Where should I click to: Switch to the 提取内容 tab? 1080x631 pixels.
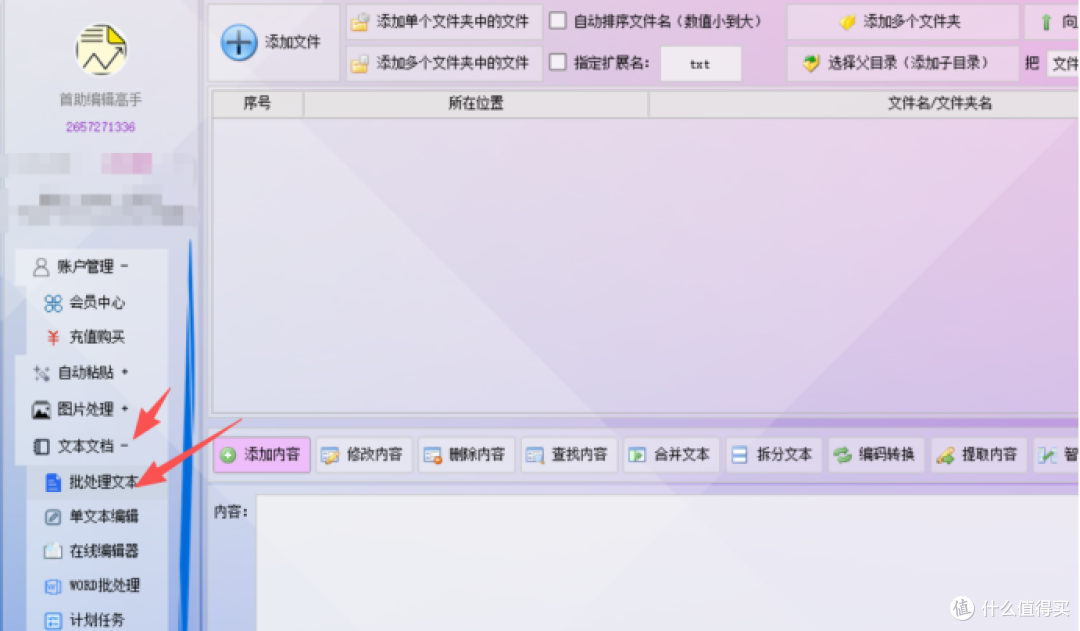pyautogui.click(x=979, y=455)
